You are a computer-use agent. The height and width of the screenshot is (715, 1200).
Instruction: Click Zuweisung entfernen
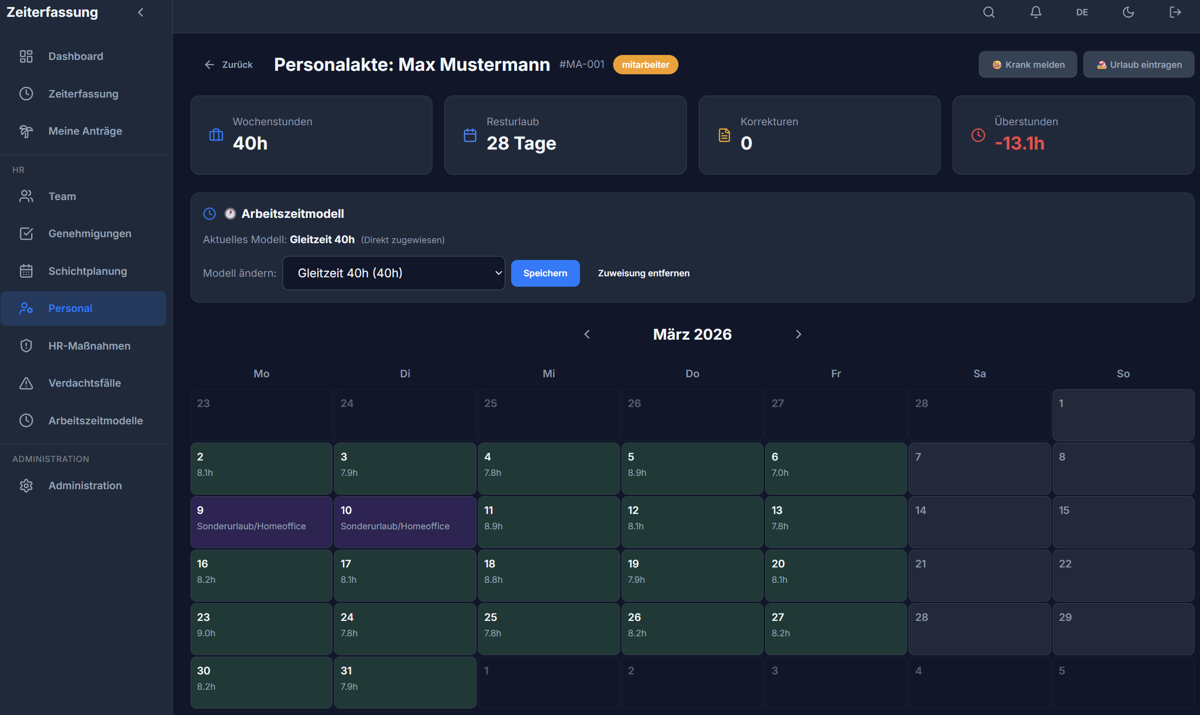(x=644, y=273)
